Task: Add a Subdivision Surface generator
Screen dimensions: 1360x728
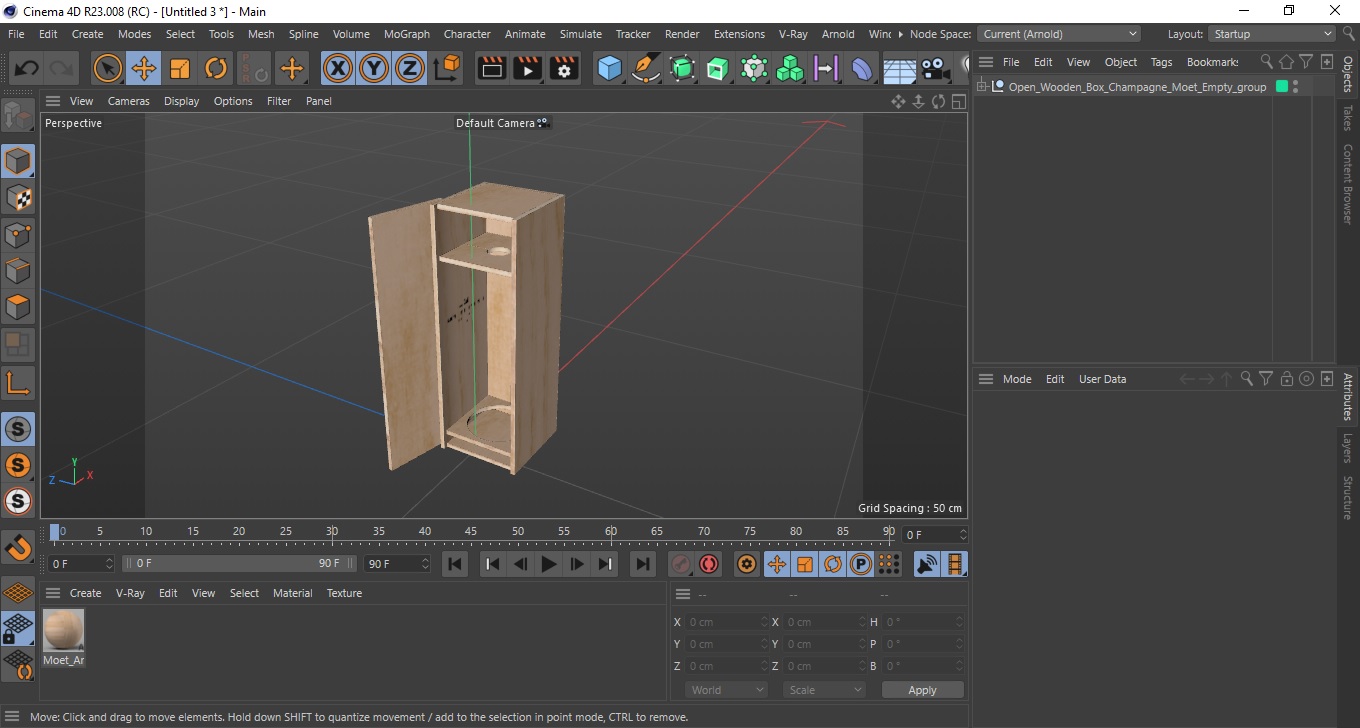Action: click(682, 69)
